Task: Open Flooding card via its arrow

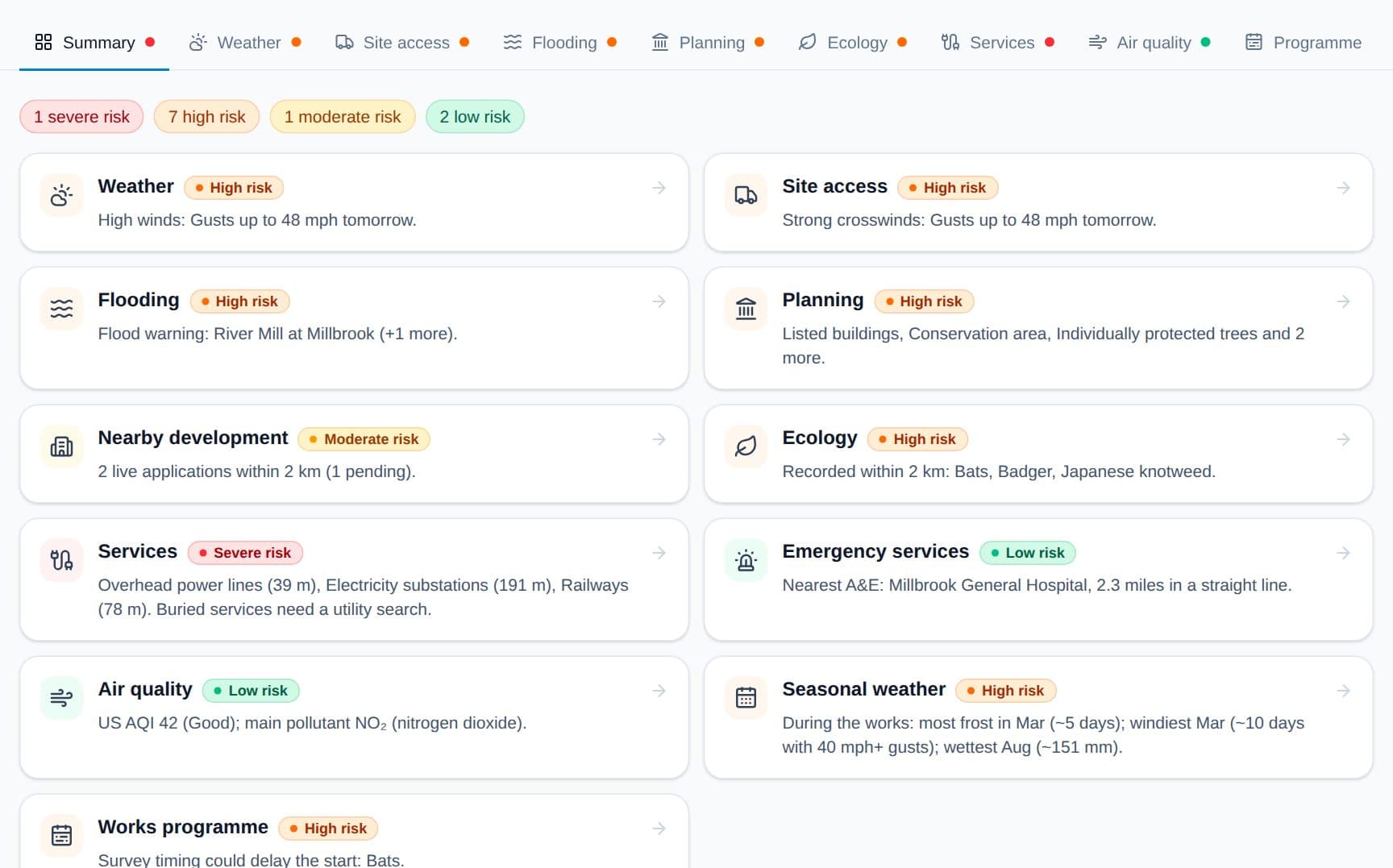Action: pos(659,301)
